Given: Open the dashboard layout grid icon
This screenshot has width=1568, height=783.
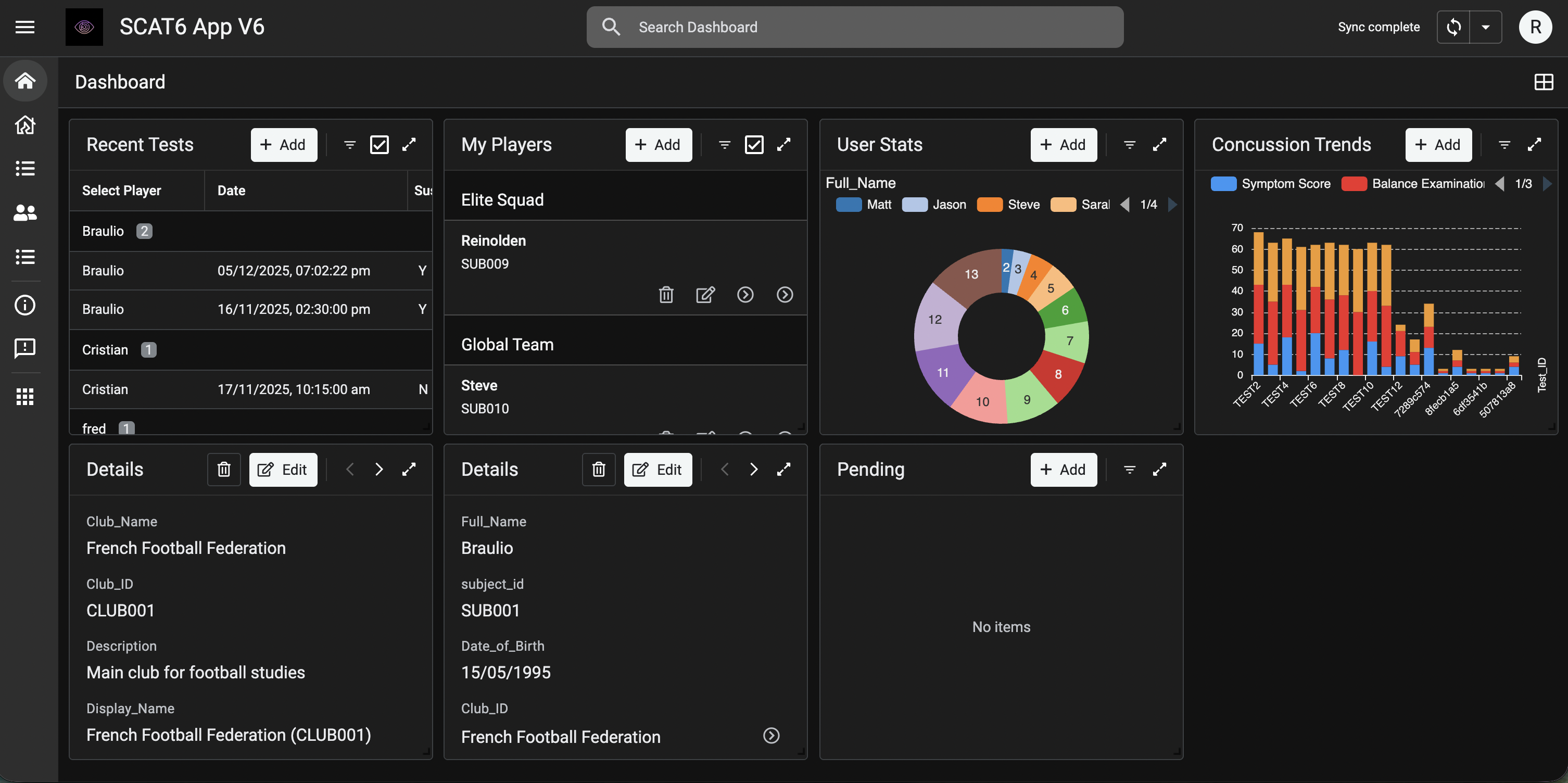Looking at the screenshot, I should [1543, 82].
